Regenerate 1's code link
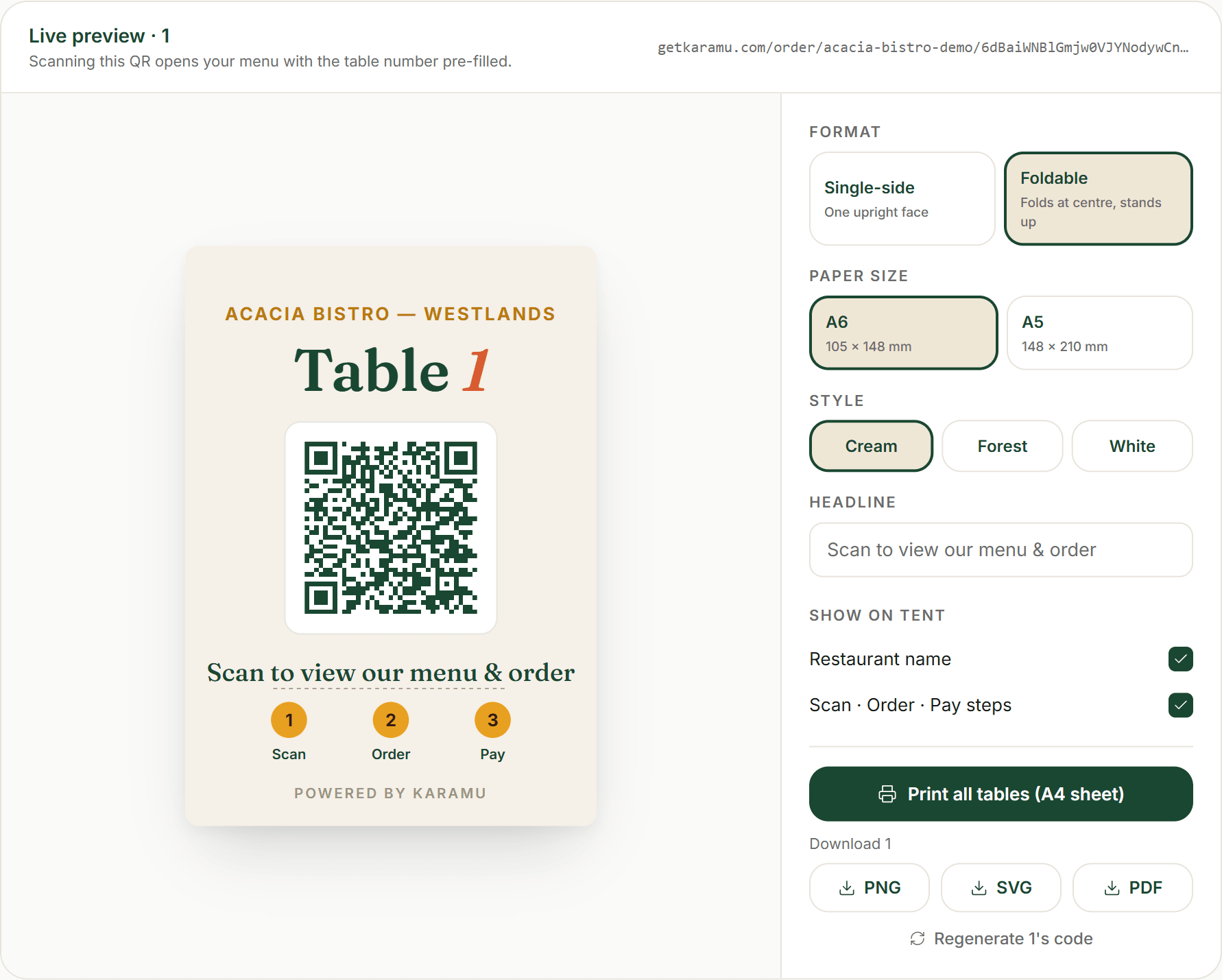The height and width of the screenshot is (980, 1222). click(1001, 939)
